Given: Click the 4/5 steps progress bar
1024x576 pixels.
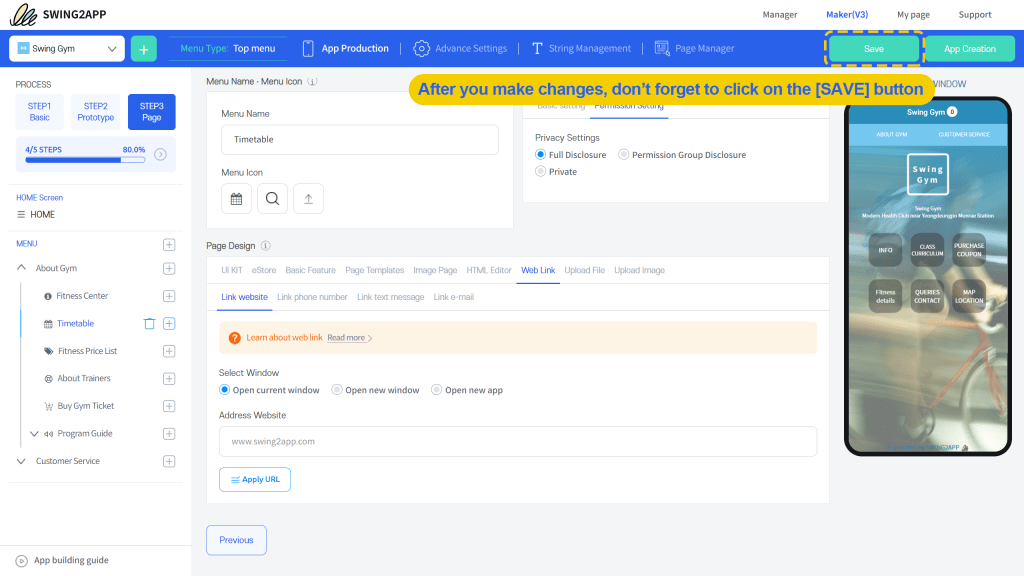Looking at the screenshot, I should (85, 159).
